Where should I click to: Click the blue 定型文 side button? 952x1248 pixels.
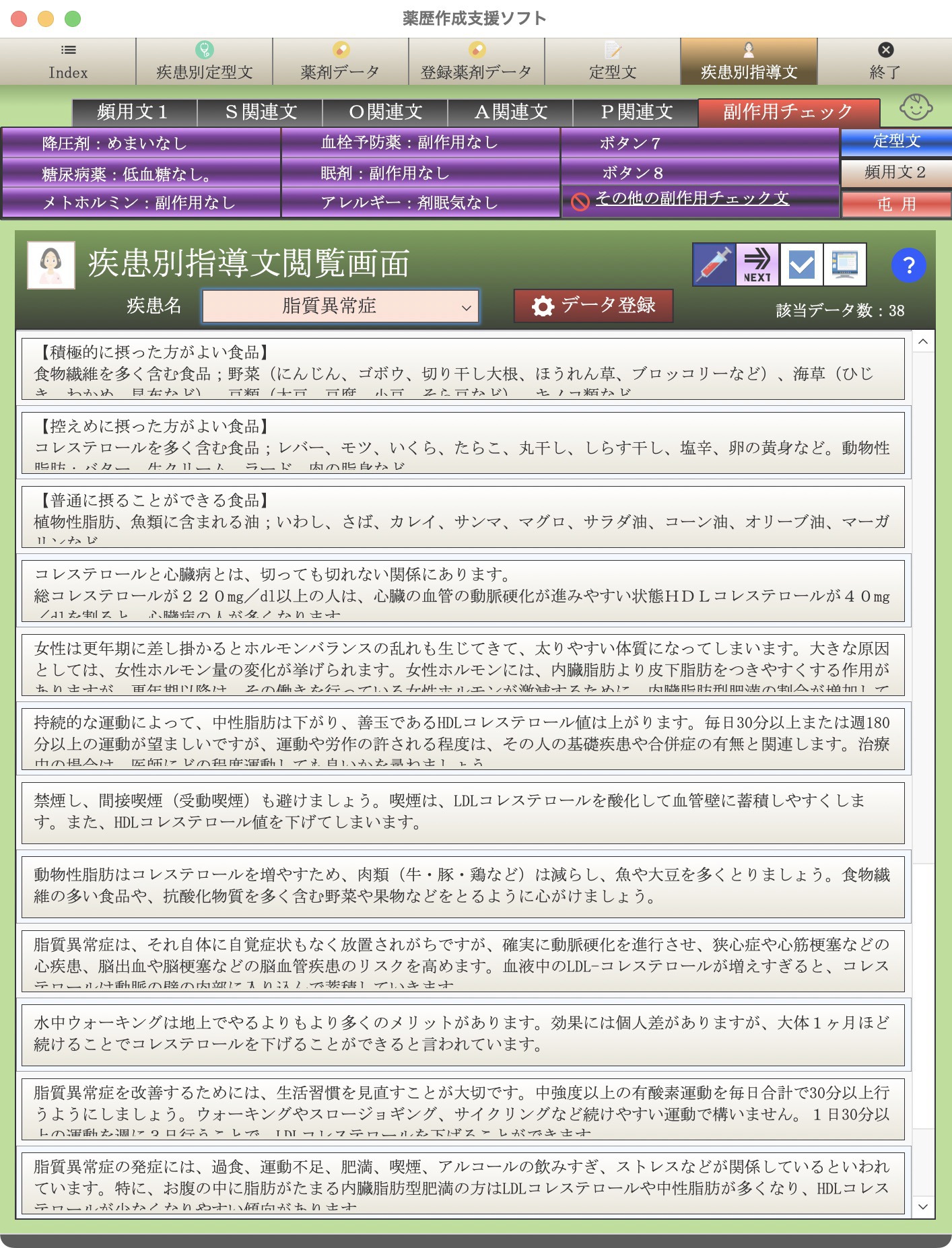(x=896, y=141)
